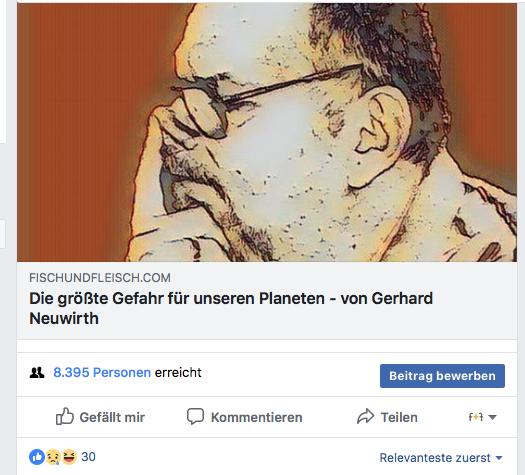The width and height of the screenshot is (525, 475).
Task: Click the people reached icon
Action: tap(37, 373)
